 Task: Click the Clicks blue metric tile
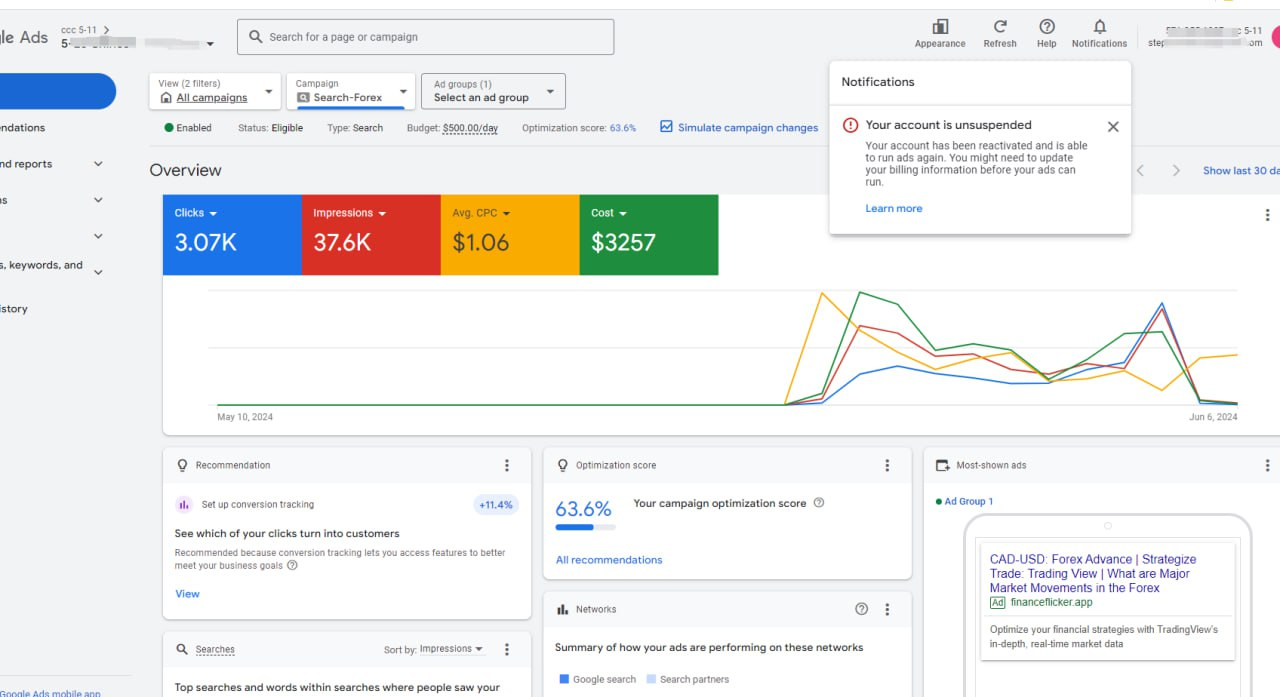pyautogui.click(x=232, y=235)
